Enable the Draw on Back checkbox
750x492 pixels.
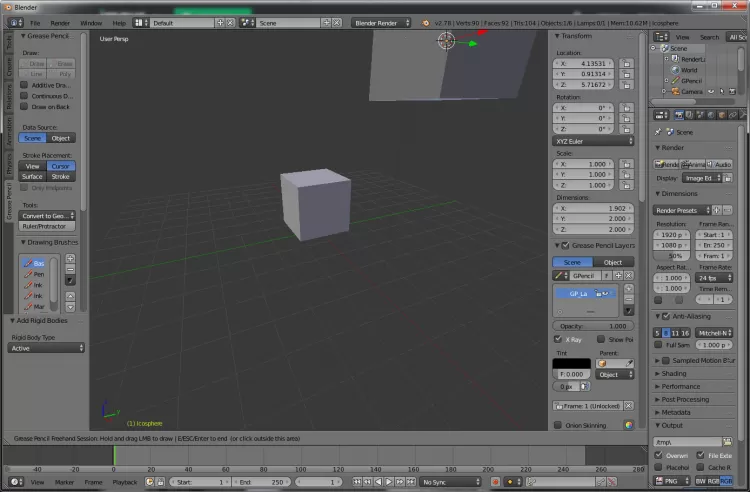coord(24,106)
